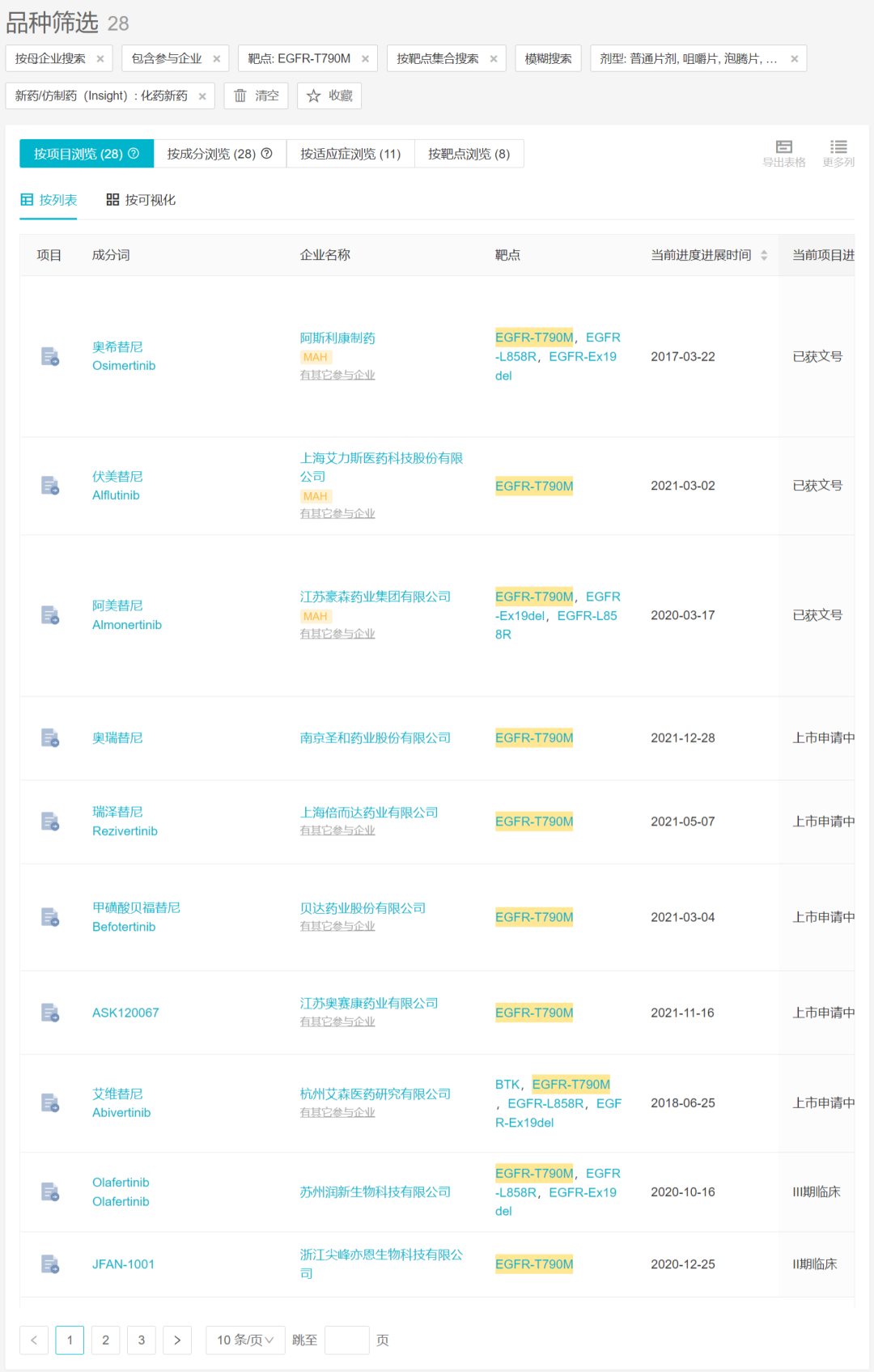Viewport: 874px width, 1372px height.
Task: Open project icon for Olafertinib row
Action: [x=50, y=1191]
